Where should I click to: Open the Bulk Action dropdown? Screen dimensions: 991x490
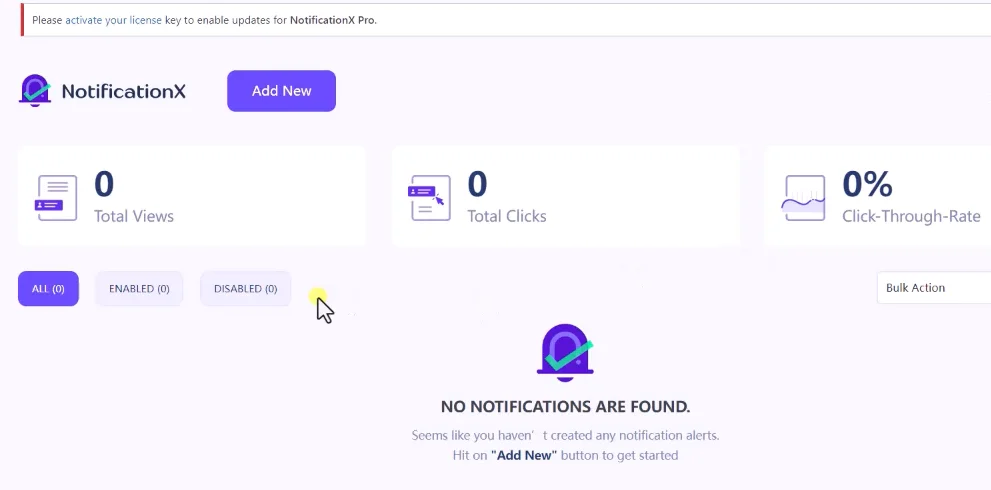click(934, 288)
